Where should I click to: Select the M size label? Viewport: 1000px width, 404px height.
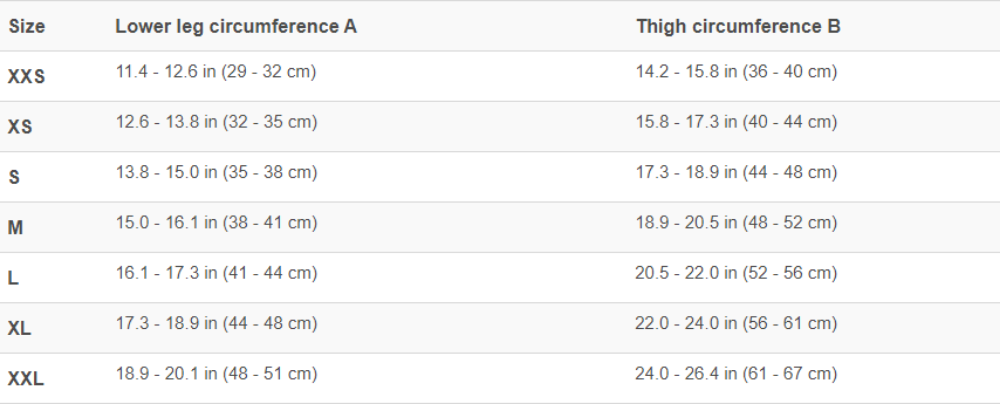[x=15, y=228]
